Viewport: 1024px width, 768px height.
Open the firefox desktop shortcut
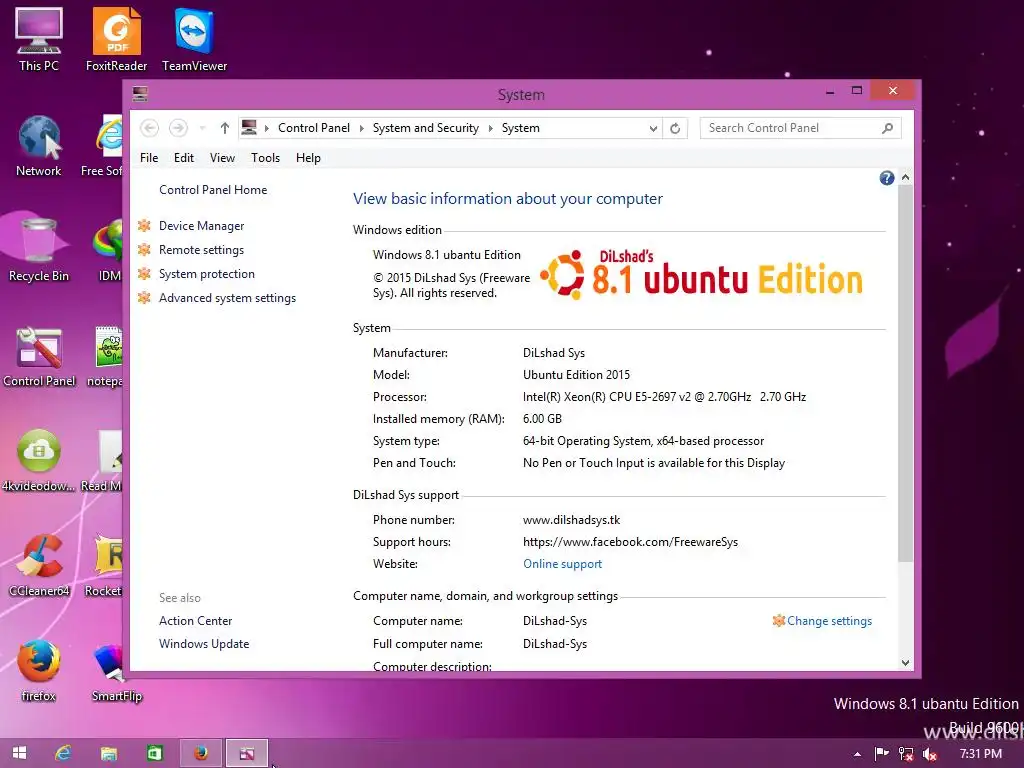[x=39, y=671]
